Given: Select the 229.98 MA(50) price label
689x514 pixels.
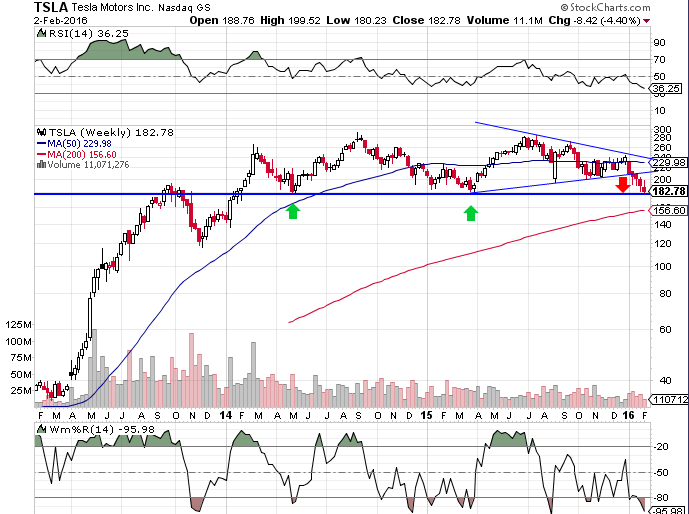Looking at the screenshot, I should (666, 162).
